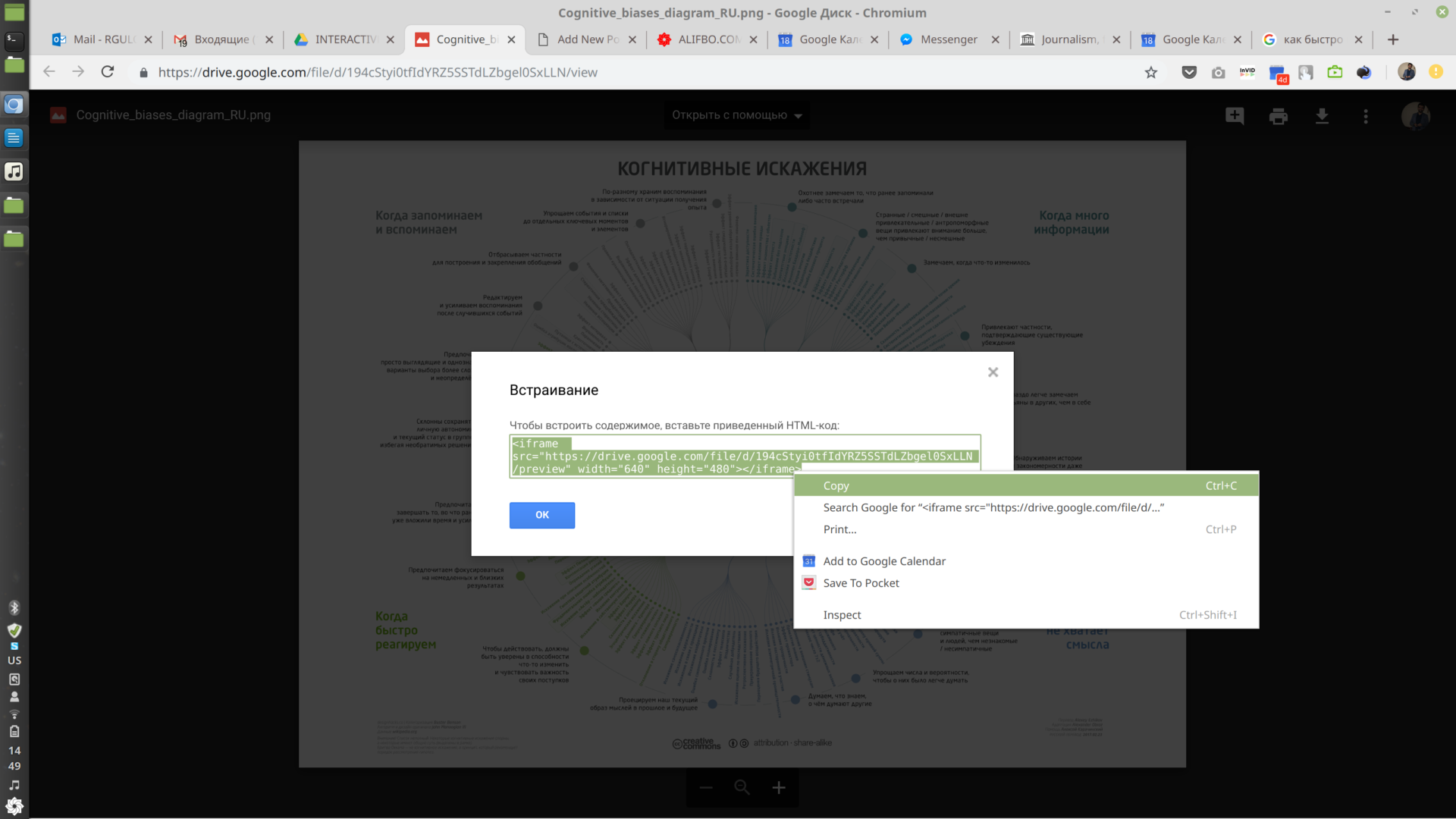Open the system settings gear at the panel bottom
The image size is (1456, 819).
tap(14, 806)
